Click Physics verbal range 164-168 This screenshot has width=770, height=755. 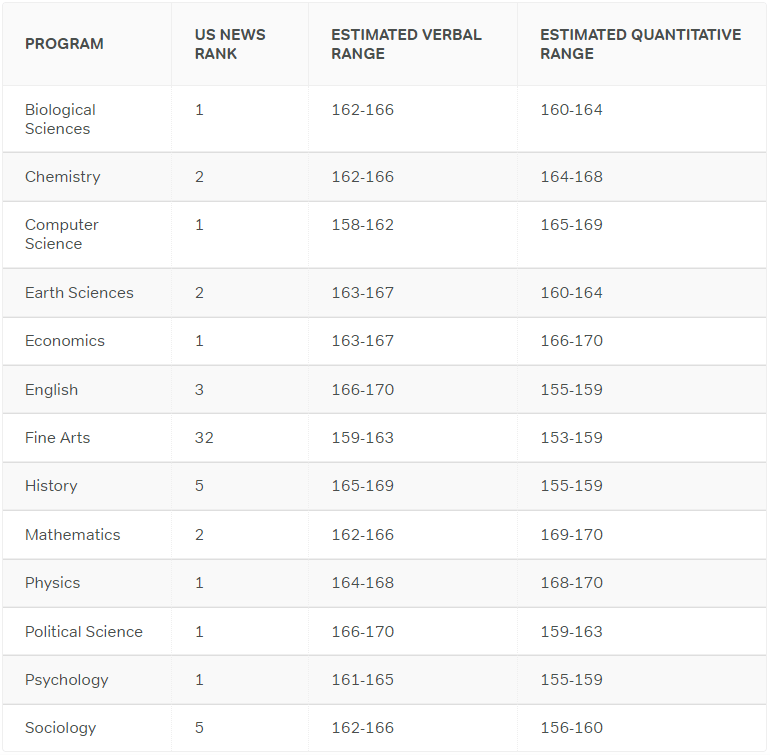362,582
